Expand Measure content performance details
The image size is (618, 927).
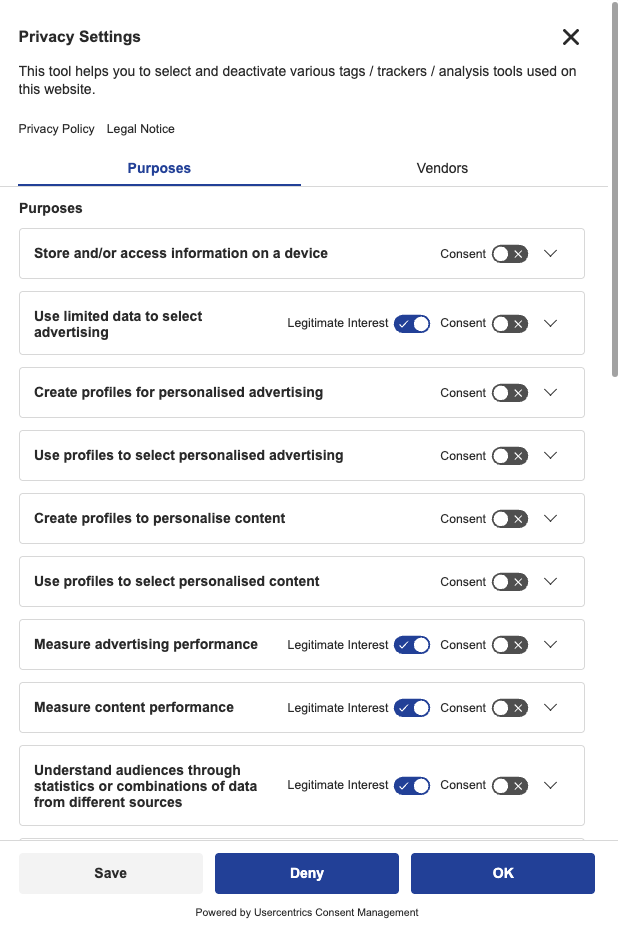click(551, 708)
